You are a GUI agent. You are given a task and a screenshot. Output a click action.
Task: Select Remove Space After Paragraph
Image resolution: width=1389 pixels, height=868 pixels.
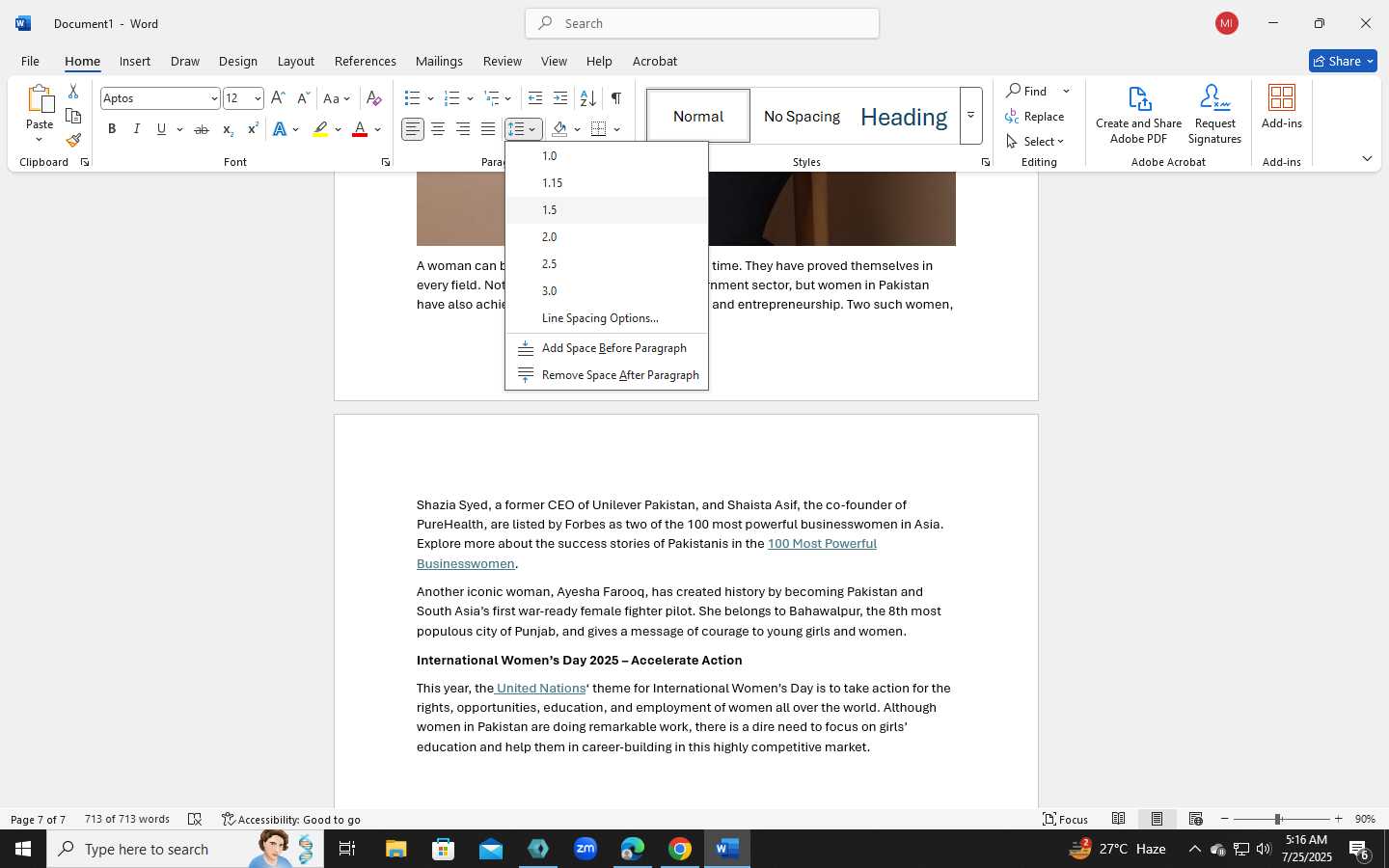coord(607,375)
